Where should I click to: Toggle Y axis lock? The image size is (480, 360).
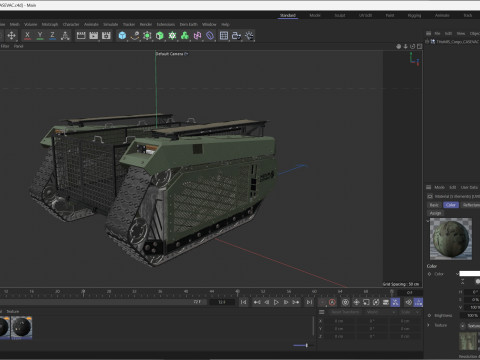click(x=40, y=35)
